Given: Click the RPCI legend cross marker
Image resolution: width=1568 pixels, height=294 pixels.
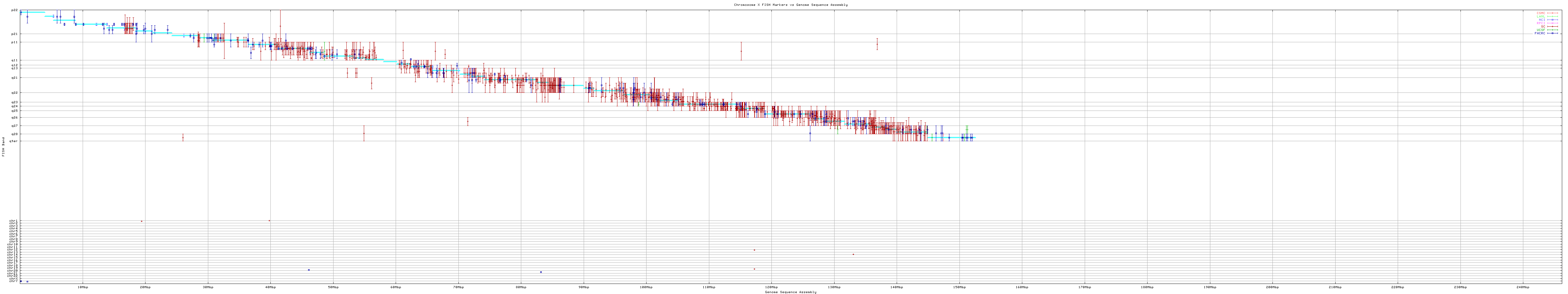Looking at the screenshot, I should (1553, 23).
